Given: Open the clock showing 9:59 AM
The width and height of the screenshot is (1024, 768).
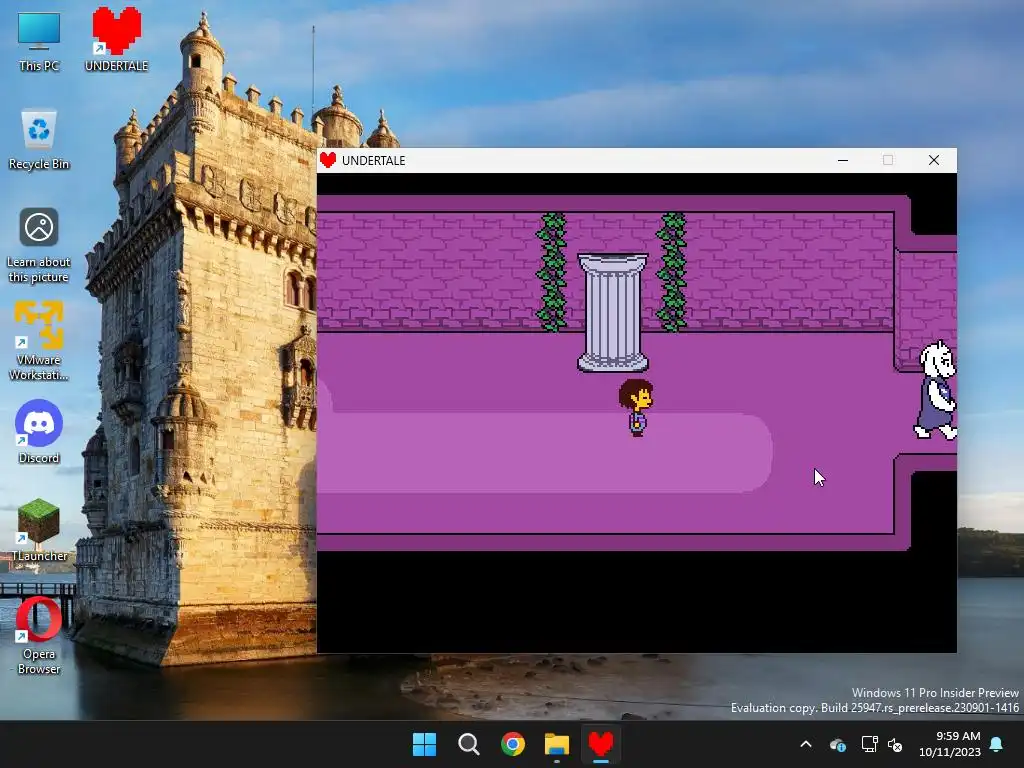Looking at the screenshot, I should coord(950,744).
